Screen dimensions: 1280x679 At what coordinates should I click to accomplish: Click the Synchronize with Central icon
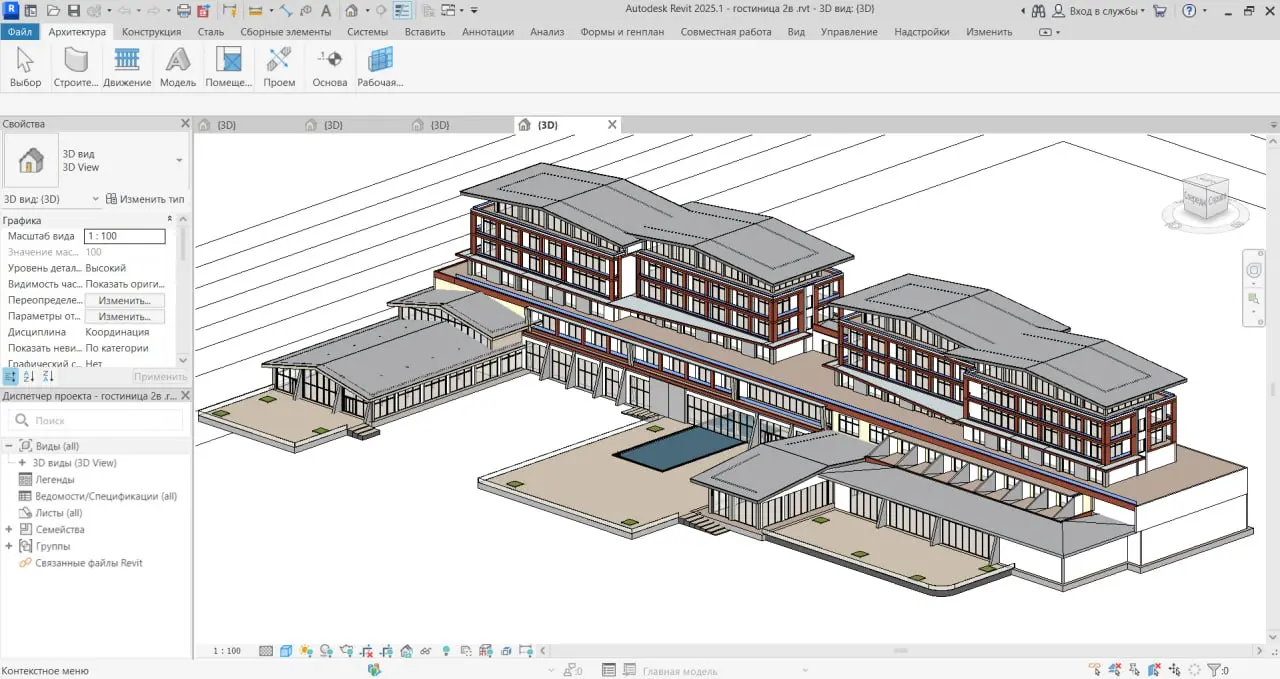[94, 10]
